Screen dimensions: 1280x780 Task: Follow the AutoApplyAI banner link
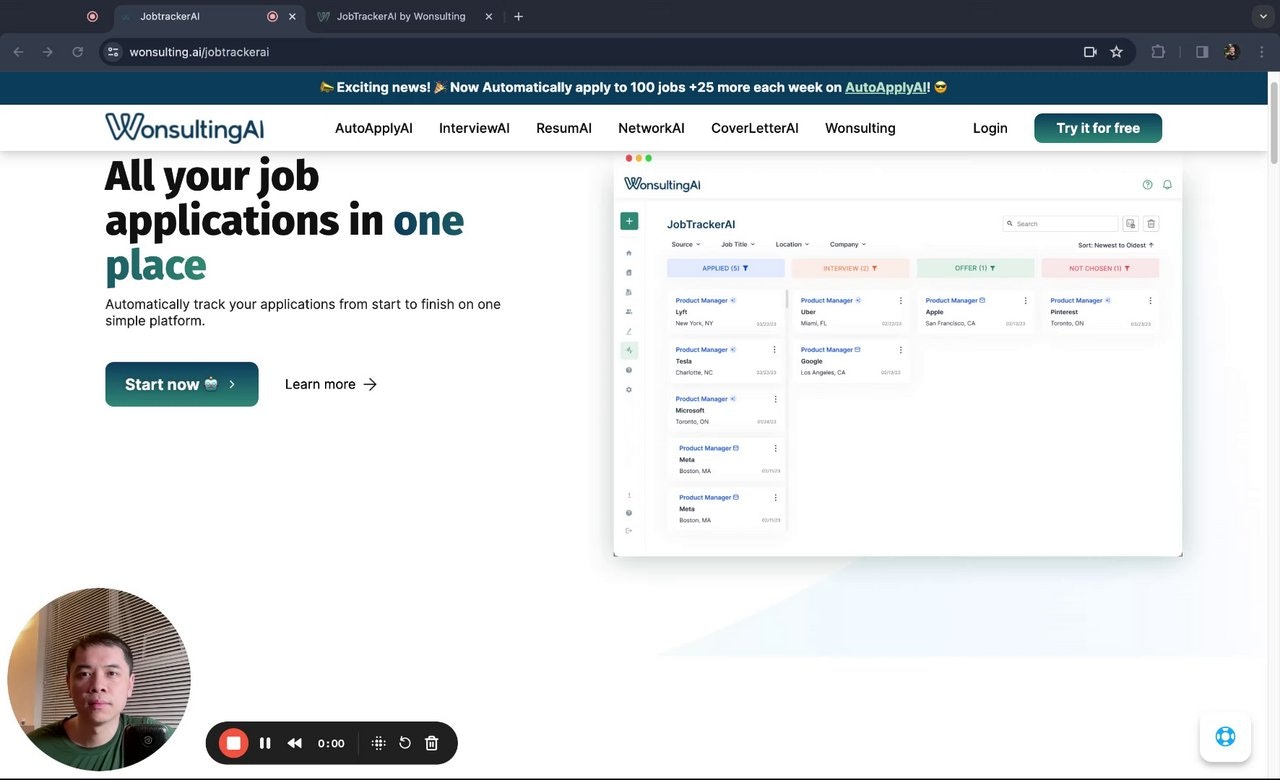coord(885,87)
